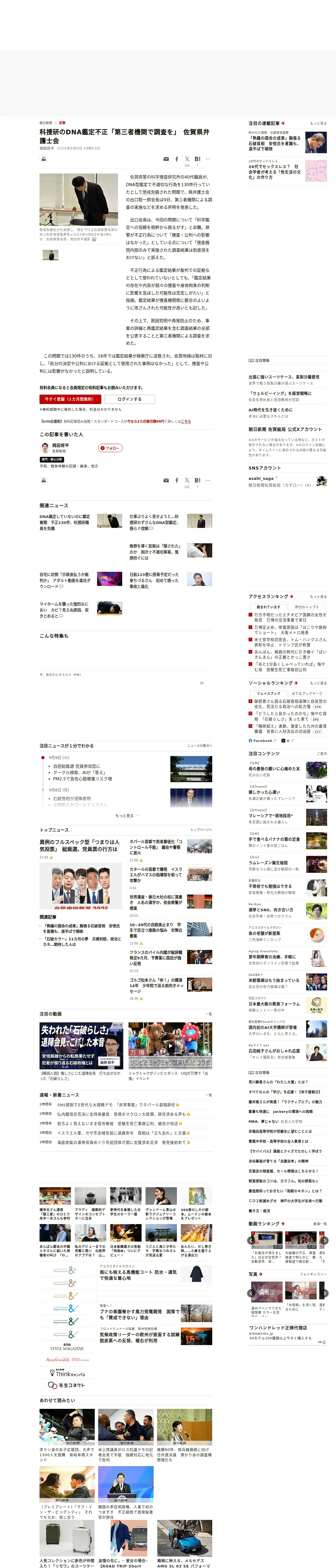Go to トップページへ link

[201, 830]
